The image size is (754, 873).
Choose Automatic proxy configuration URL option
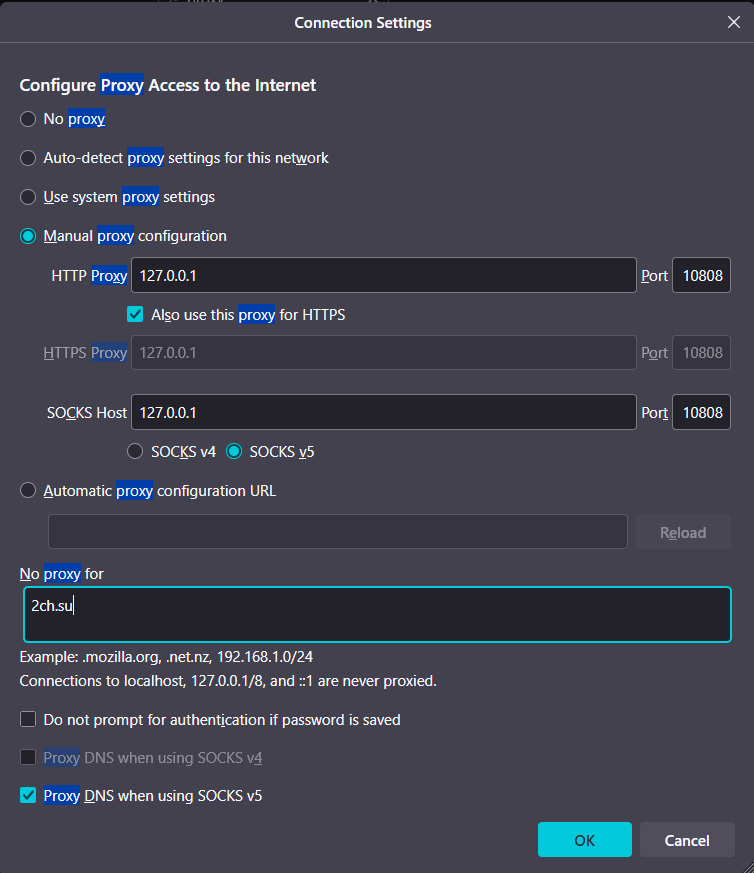click(28, 491)
